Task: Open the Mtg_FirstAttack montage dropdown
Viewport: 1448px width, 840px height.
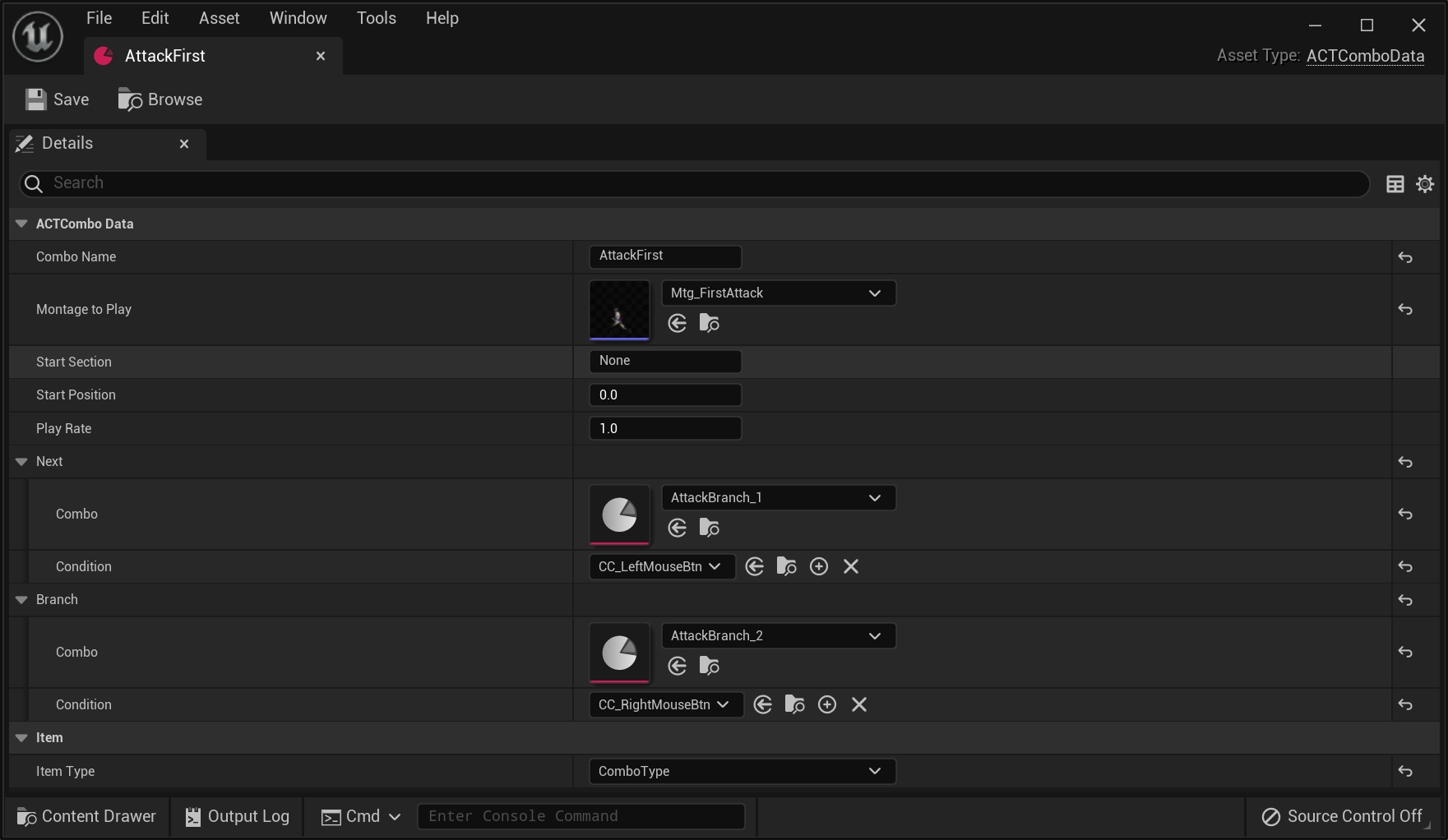Action: [778, 293]
